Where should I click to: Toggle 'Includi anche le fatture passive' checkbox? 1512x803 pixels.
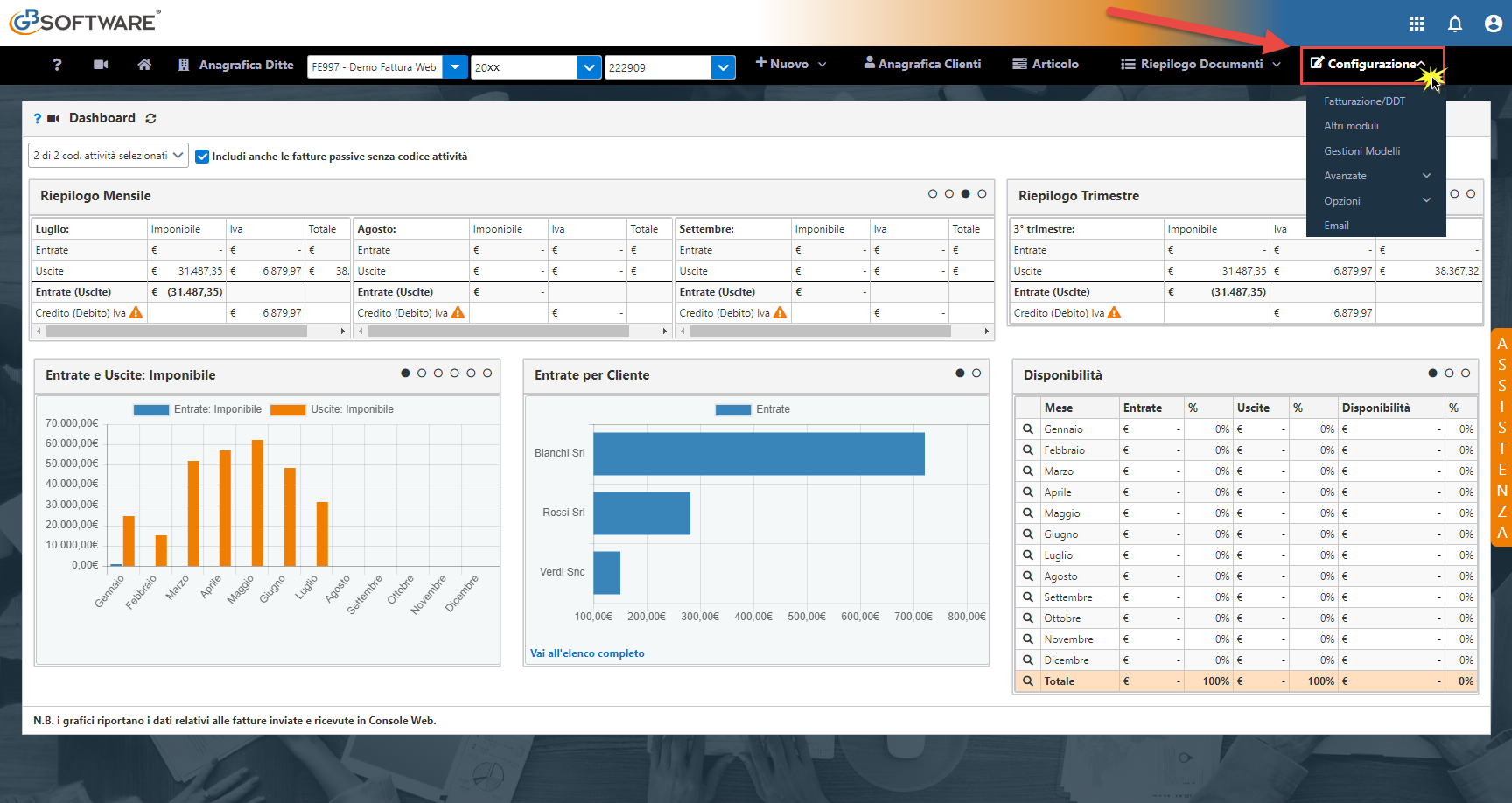[202, 157]
